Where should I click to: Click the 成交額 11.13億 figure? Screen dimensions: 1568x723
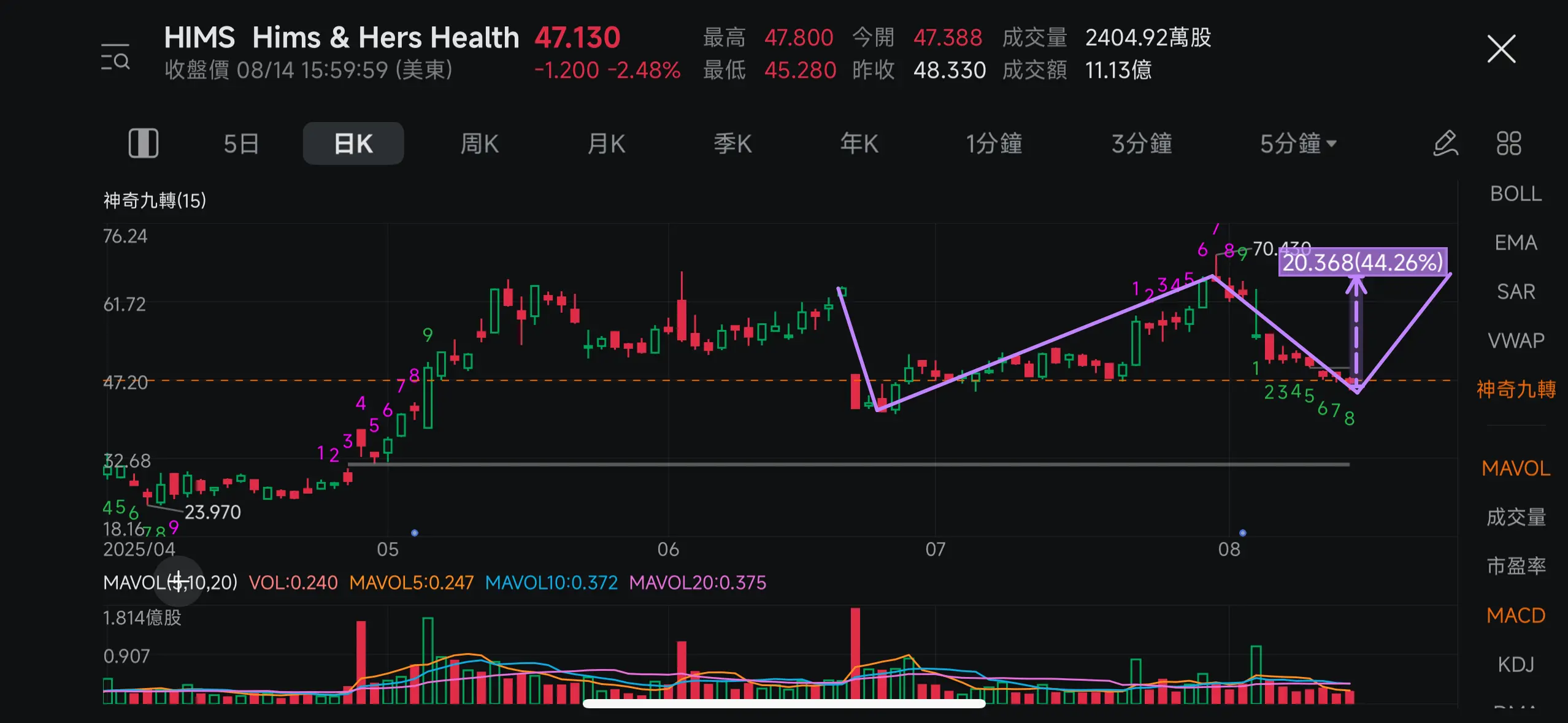(1118, 70)
